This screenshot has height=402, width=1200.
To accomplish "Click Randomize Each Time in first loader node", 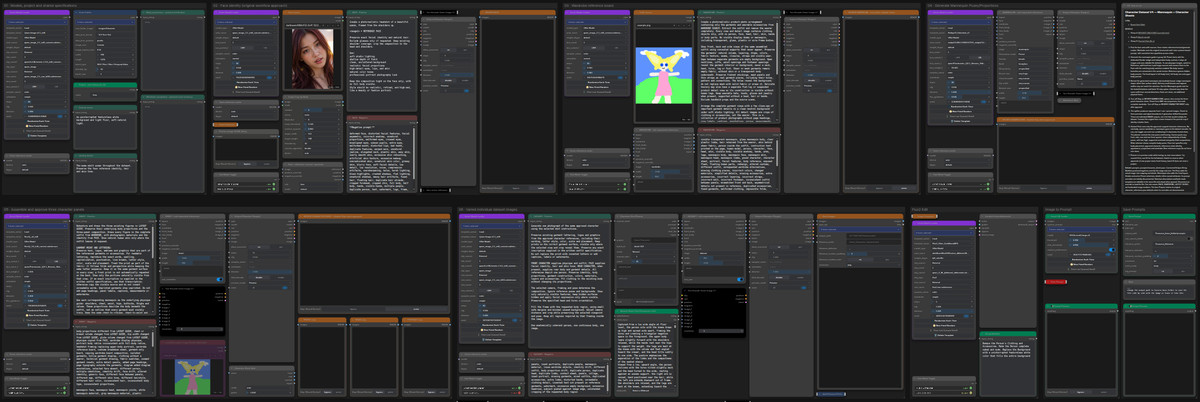I will pyautogui.click(x=37, y=121).
